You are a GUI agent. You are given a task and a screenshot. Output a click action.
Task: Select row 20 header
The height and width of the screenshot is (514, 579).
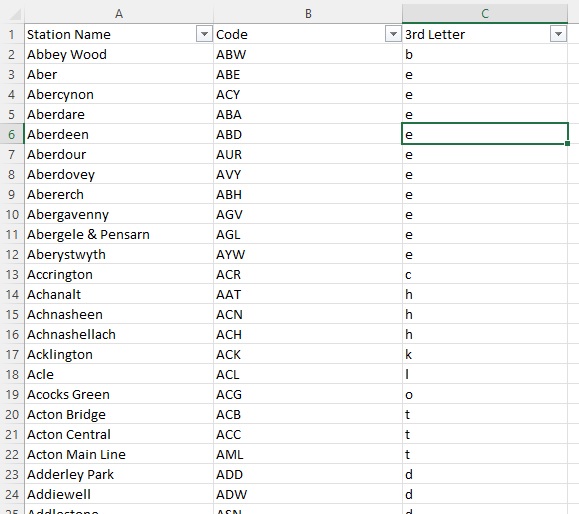click(x=12, y=414)
